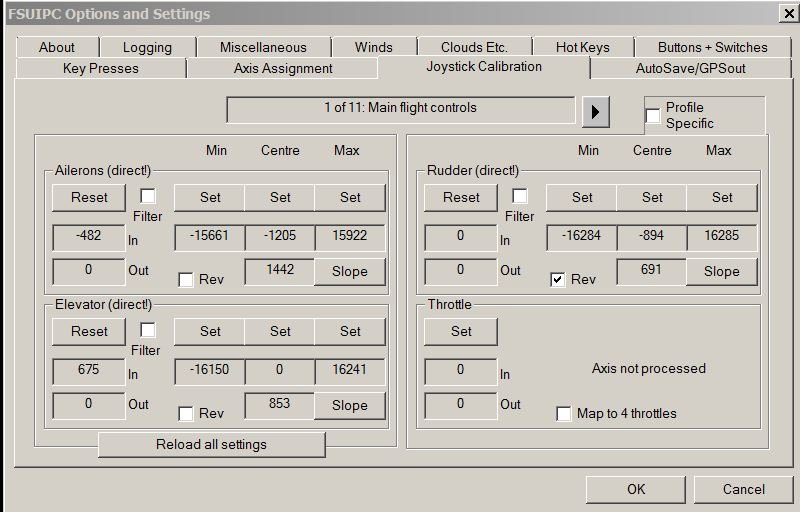Open Miscellaneous tab
Viewport: 800px width, 512px height.
pos(263,47)
